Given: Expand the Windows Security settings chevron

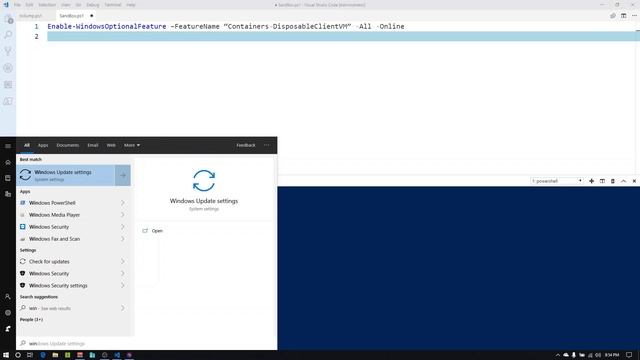Looking at the screenshot, I should (x=122, y=285).
